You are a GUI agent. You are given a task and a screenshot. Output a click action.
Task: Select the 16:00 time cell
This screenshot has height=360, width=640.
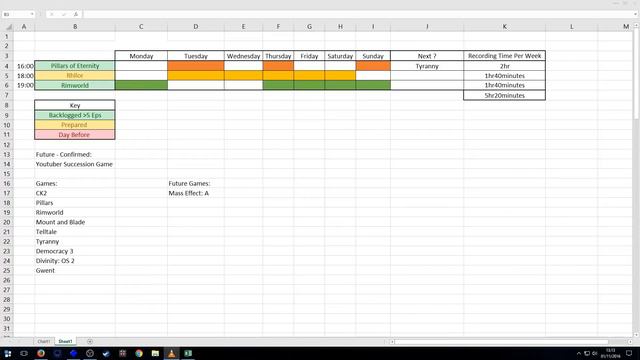point(24,66)
